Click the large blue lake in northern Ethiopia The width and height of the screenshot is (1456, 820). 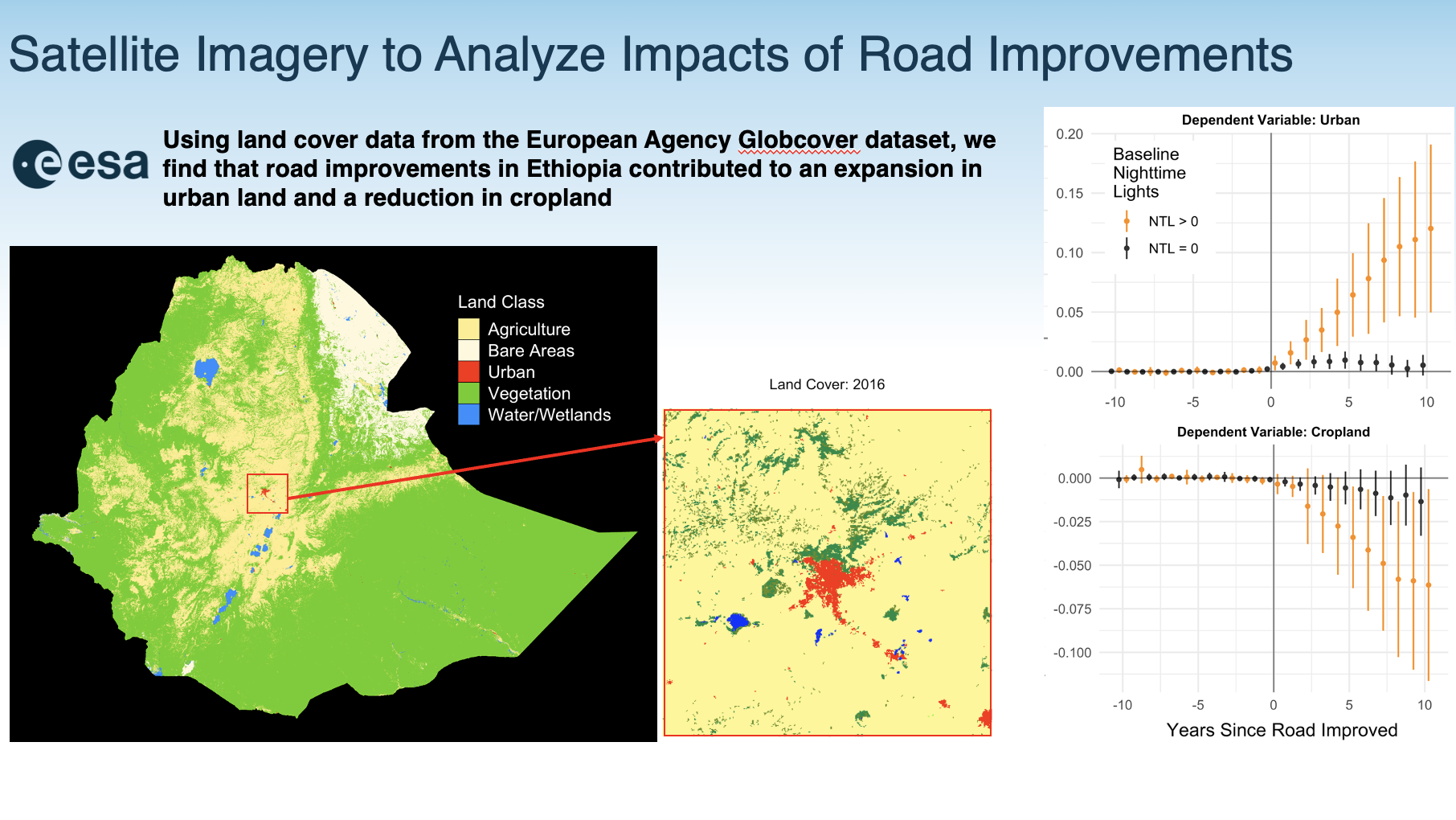tap(206, 370)
